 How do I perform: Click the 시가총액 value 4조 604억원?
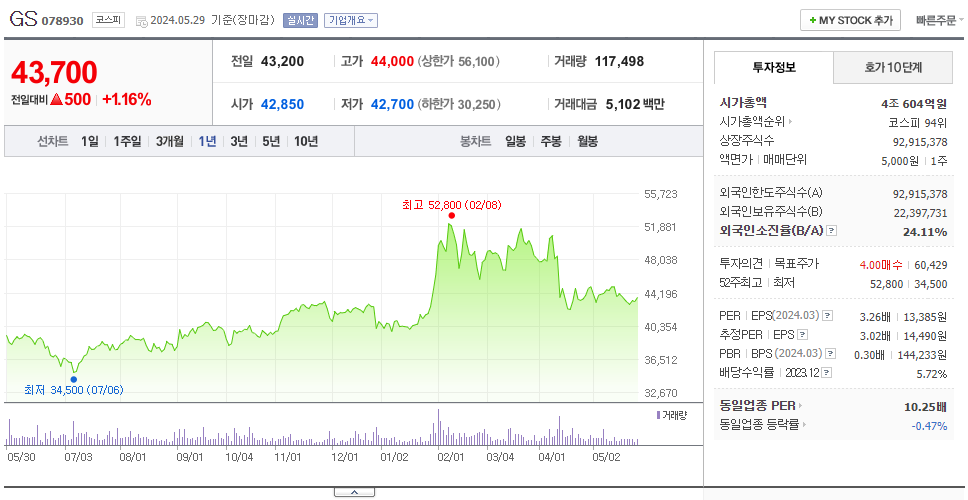[x=914, y=103]
